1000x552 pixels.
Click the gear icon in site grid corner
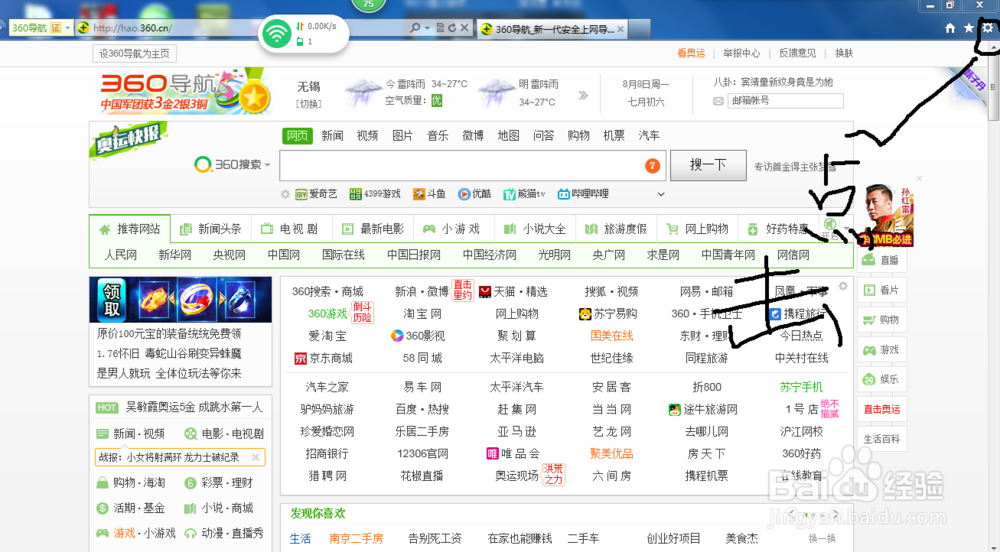coord(843,286)
